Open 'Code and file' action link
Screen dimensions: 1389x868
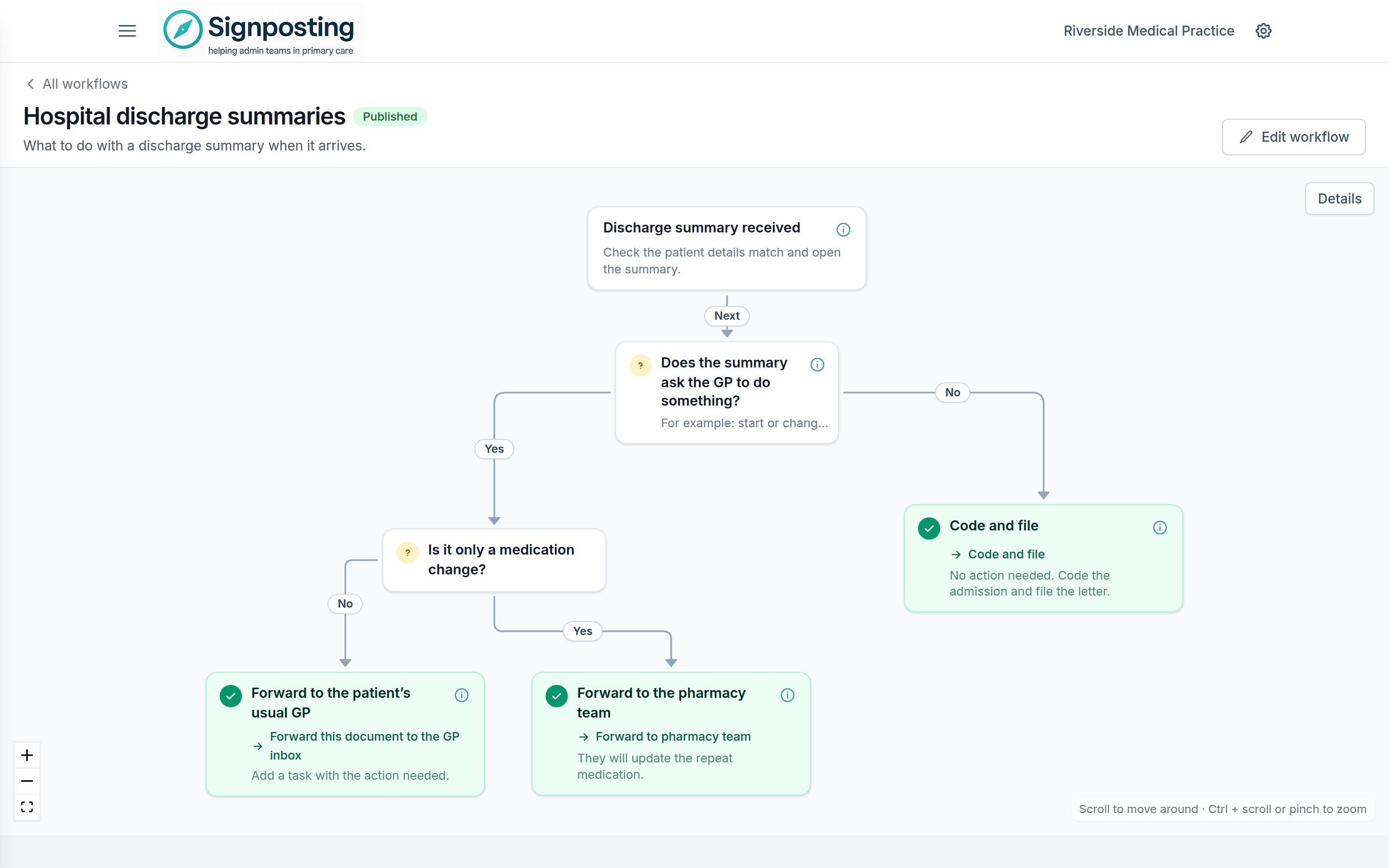[997, 554]
